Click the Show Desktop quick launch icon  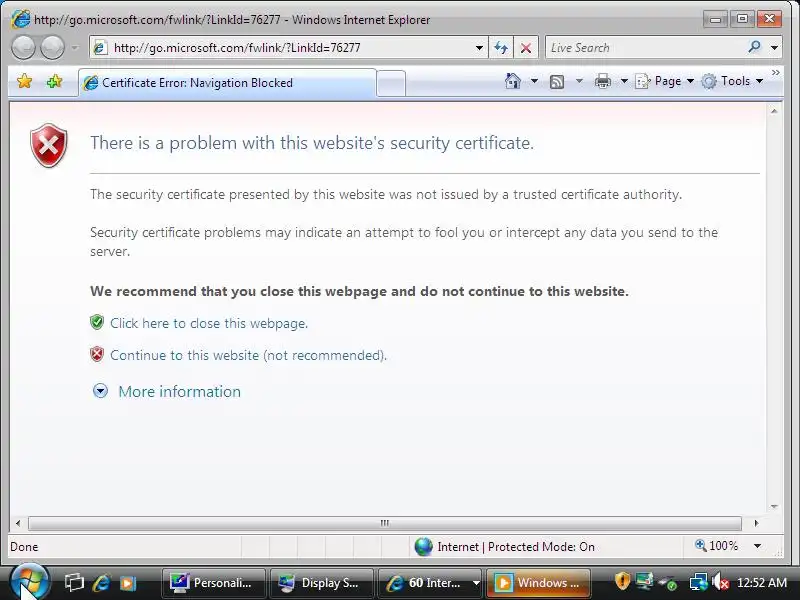point(74,582)
